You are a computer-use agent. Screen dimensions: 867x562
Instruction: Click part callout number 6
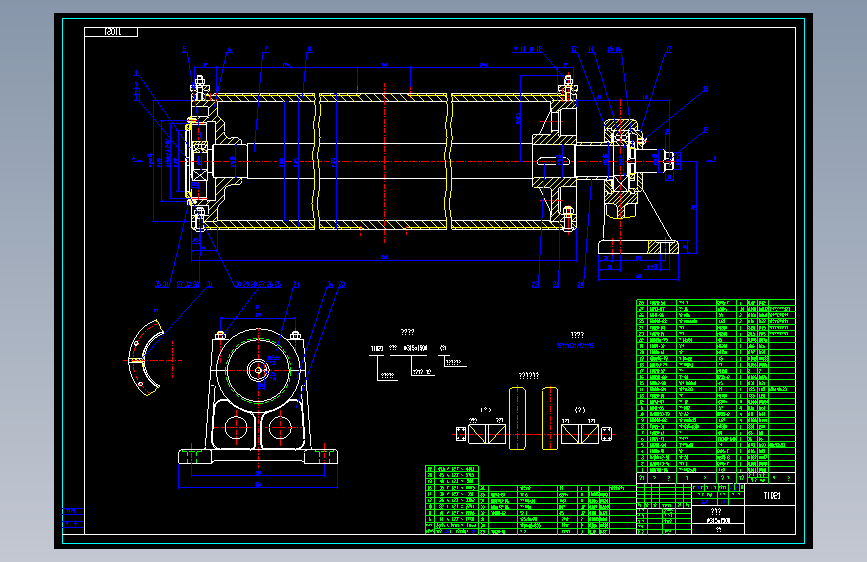229,50
